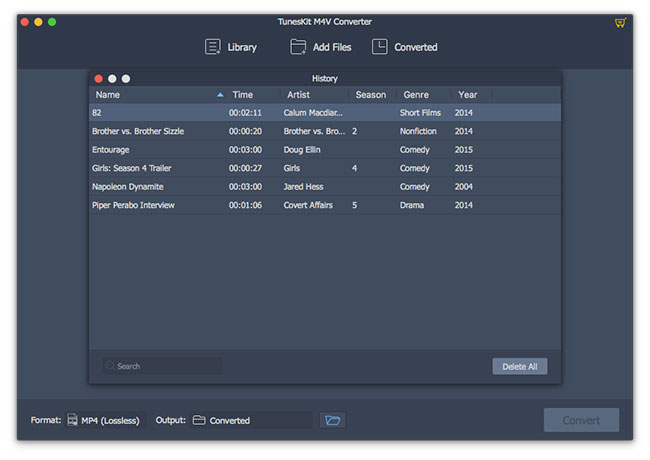
Task: Click year 2015 in Entourage row
Action: click(463, 150)
